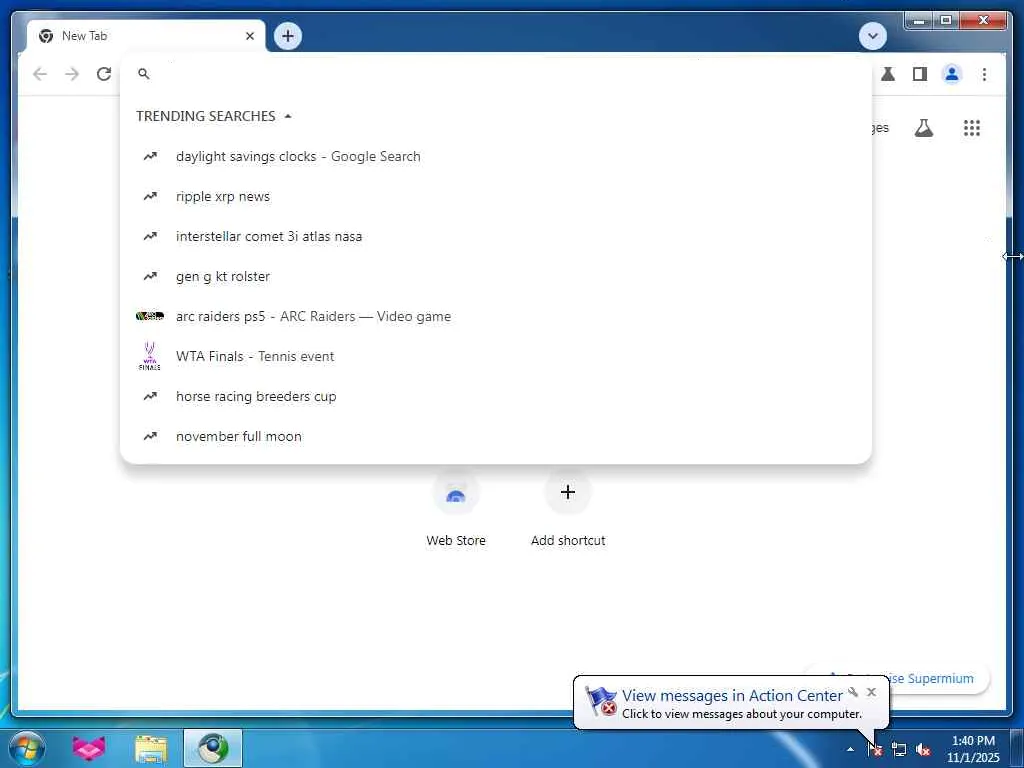Click the Action Center flag tray icon

875,749
